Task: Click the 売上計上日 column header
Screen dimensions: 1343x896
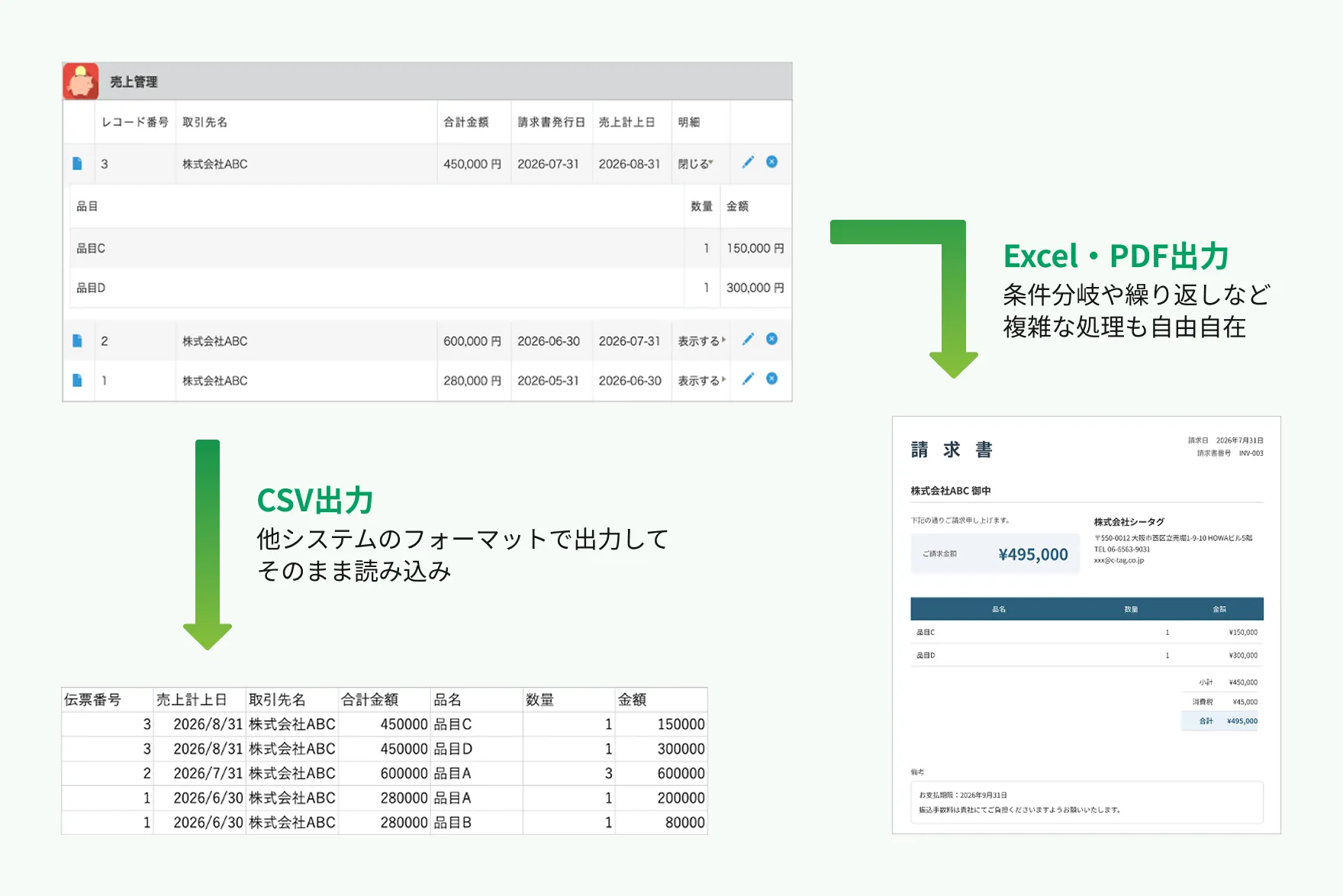Action: point(626,122)
